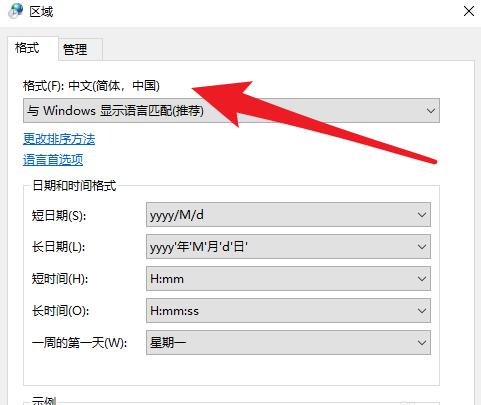481x405 pixels.
Task: Click the 长时间(O): label
Action: tap(60, 311)
